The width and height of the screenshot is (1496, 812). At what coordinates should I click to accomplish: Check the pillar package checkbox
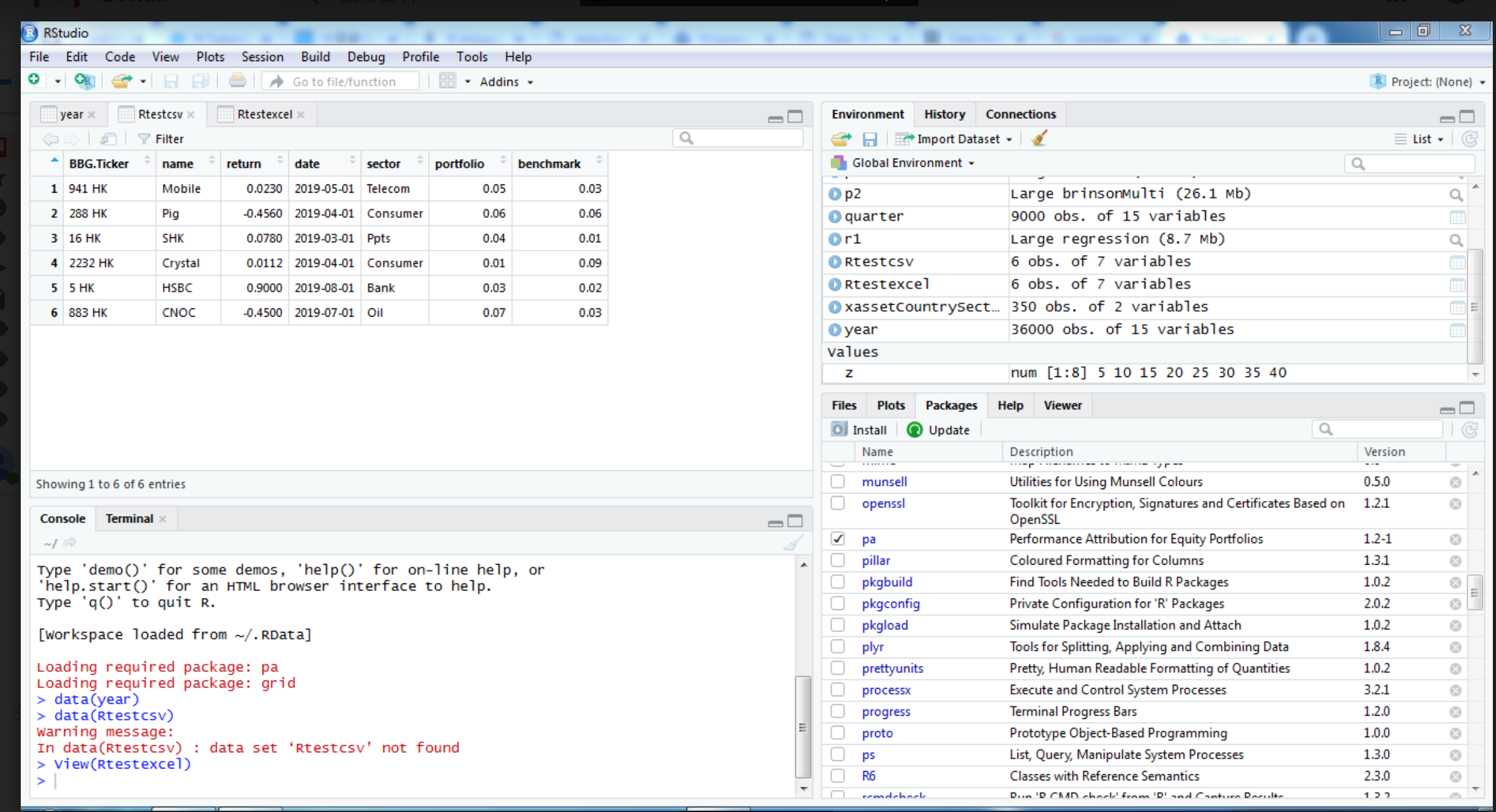tap(837, 560)
